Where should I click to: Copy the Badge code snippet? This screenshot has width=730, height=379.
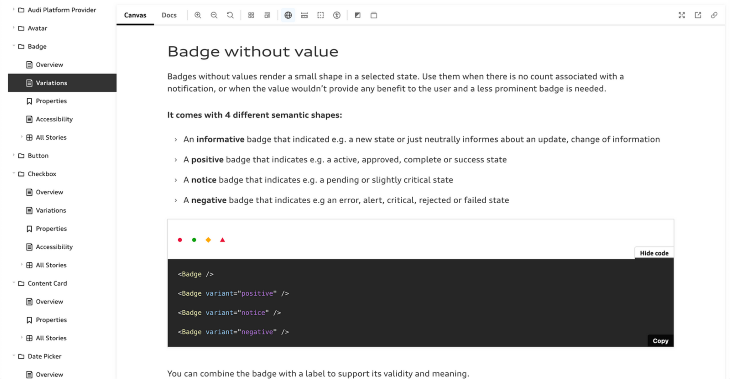(660, 341)
